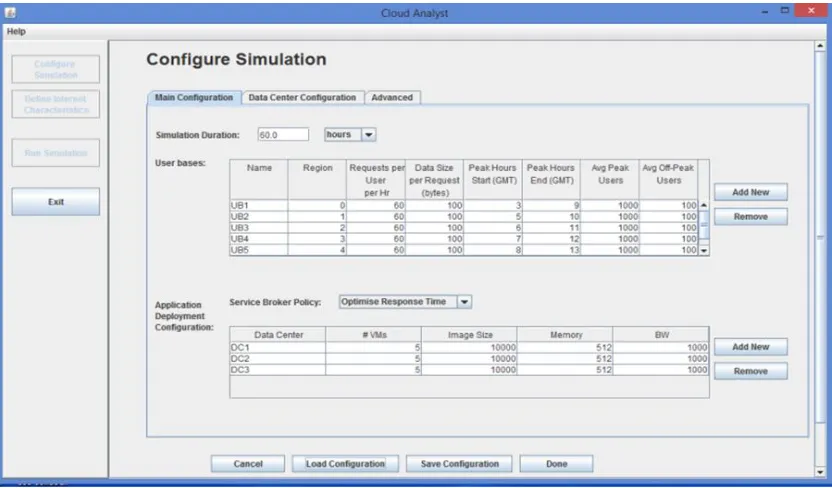Select the UB3 name cell
Image resolution: width=832 pixels, height=488 pixels.
(x=259, y=228)
